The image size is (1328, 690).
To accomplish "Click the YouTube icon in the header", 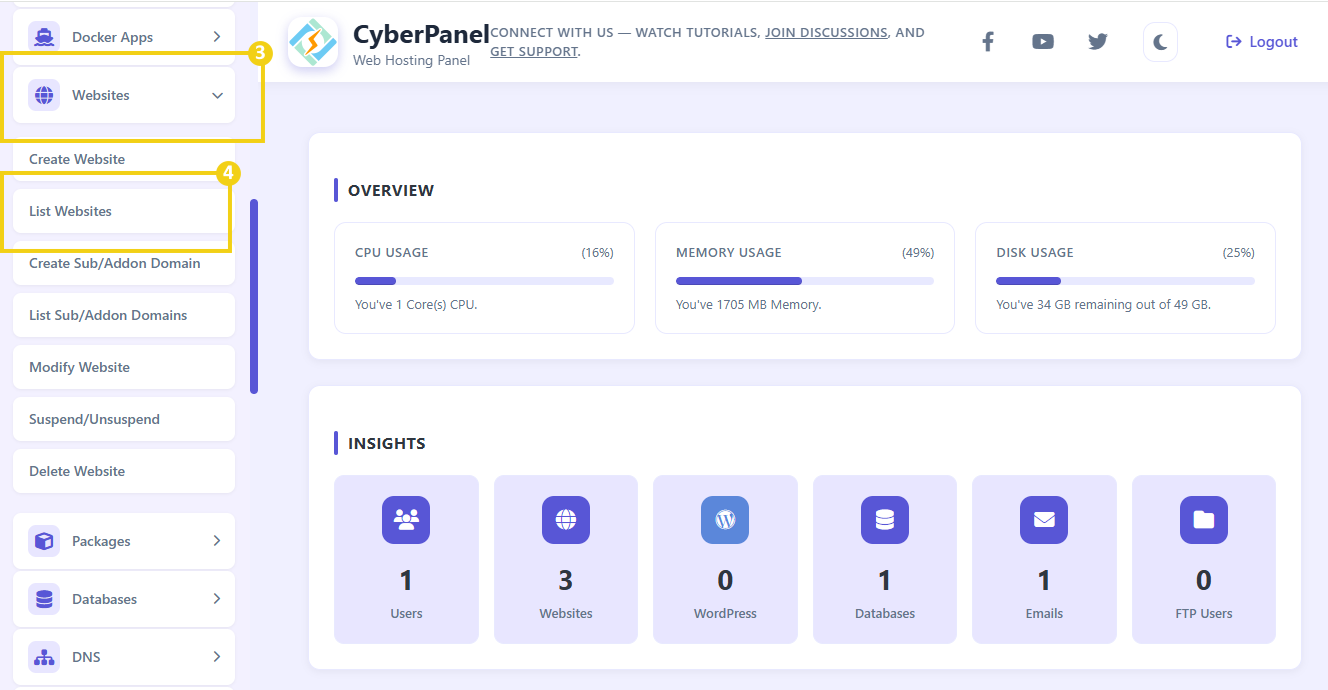I will [x=1042, y=41].
